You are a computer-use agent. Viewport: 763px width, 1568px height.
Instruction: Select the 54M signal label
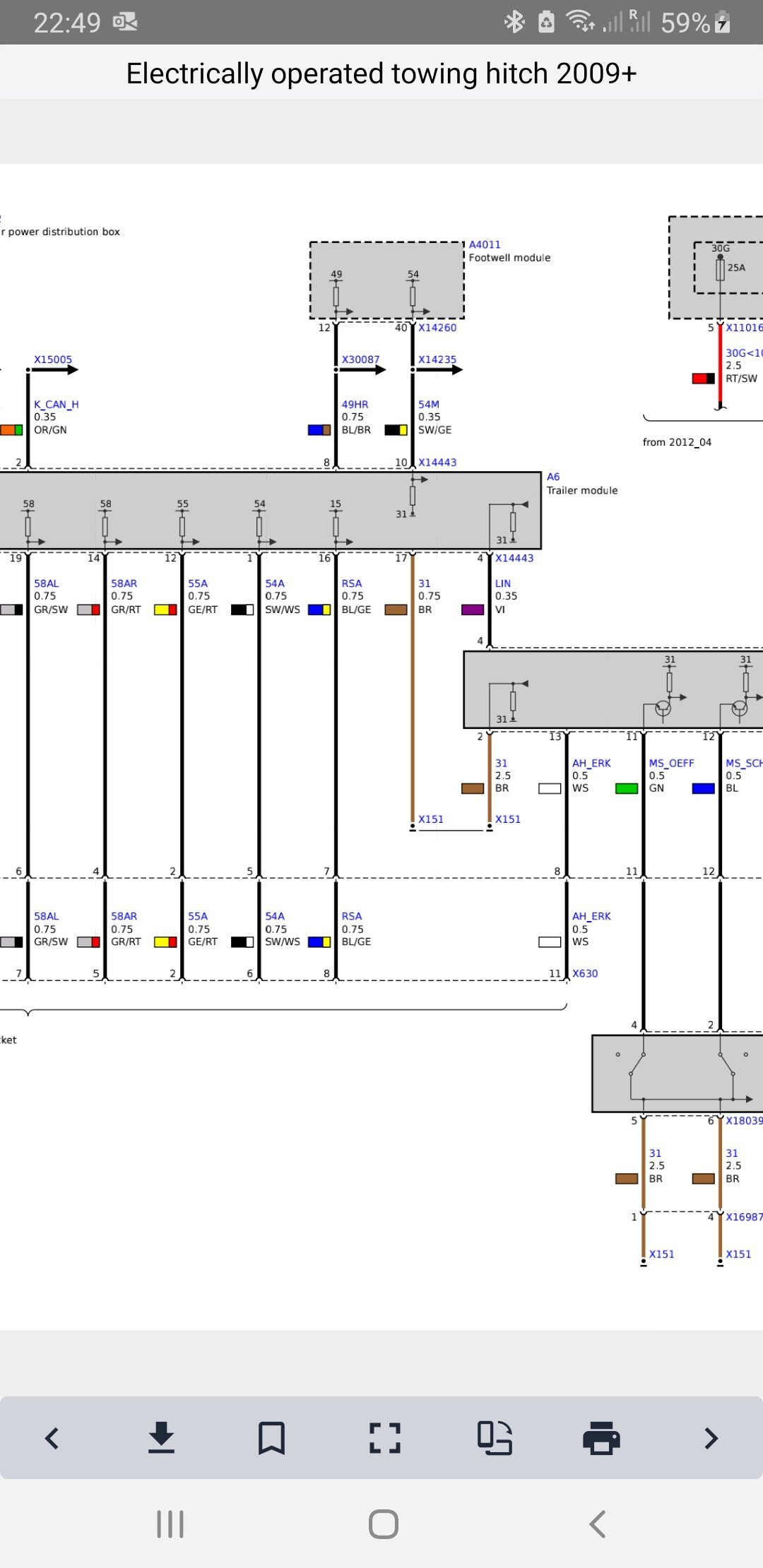[x=429, y=405]
